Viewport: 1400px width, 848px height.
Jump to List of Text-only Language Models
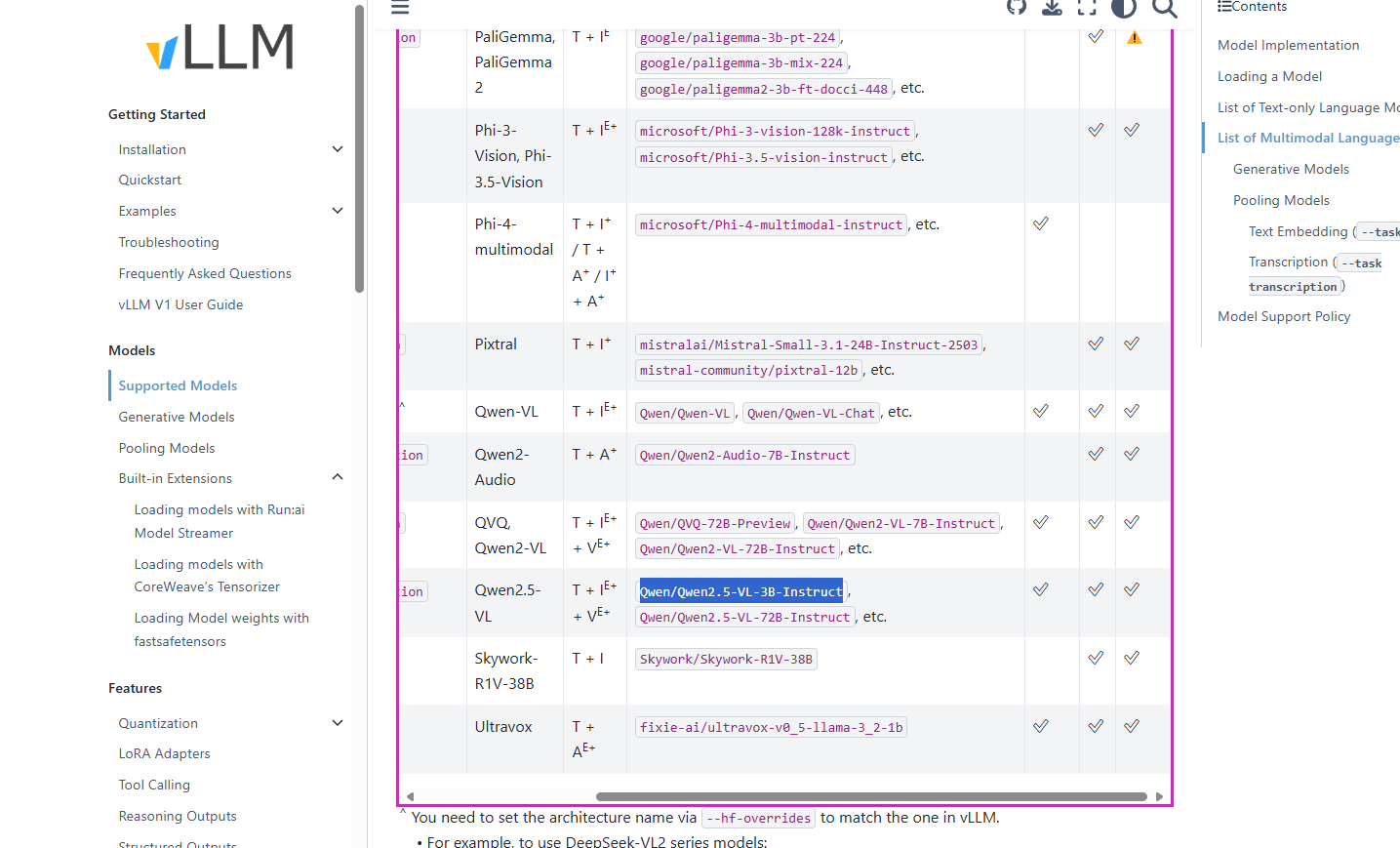click(x=1308, y=108)
